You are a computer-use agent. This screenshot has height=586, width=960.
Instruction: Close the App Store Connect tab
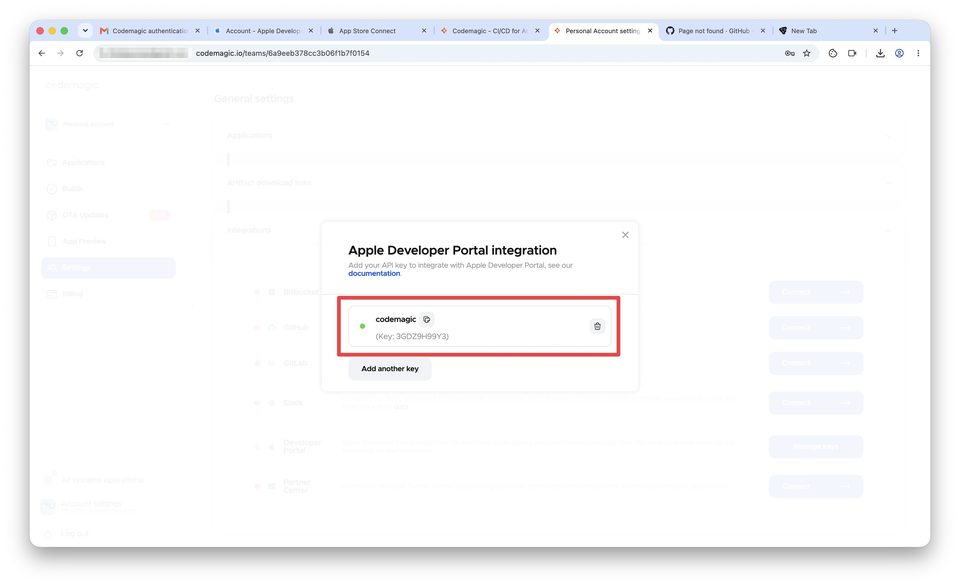click(424, 31)
